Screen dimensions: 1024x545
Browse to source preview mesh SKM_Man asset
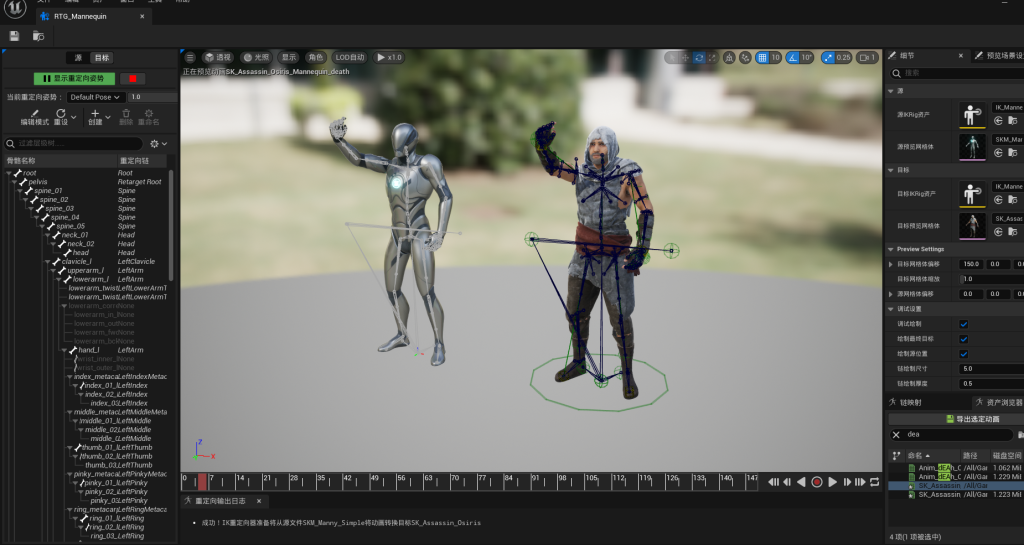click(x=1012, y=153)
